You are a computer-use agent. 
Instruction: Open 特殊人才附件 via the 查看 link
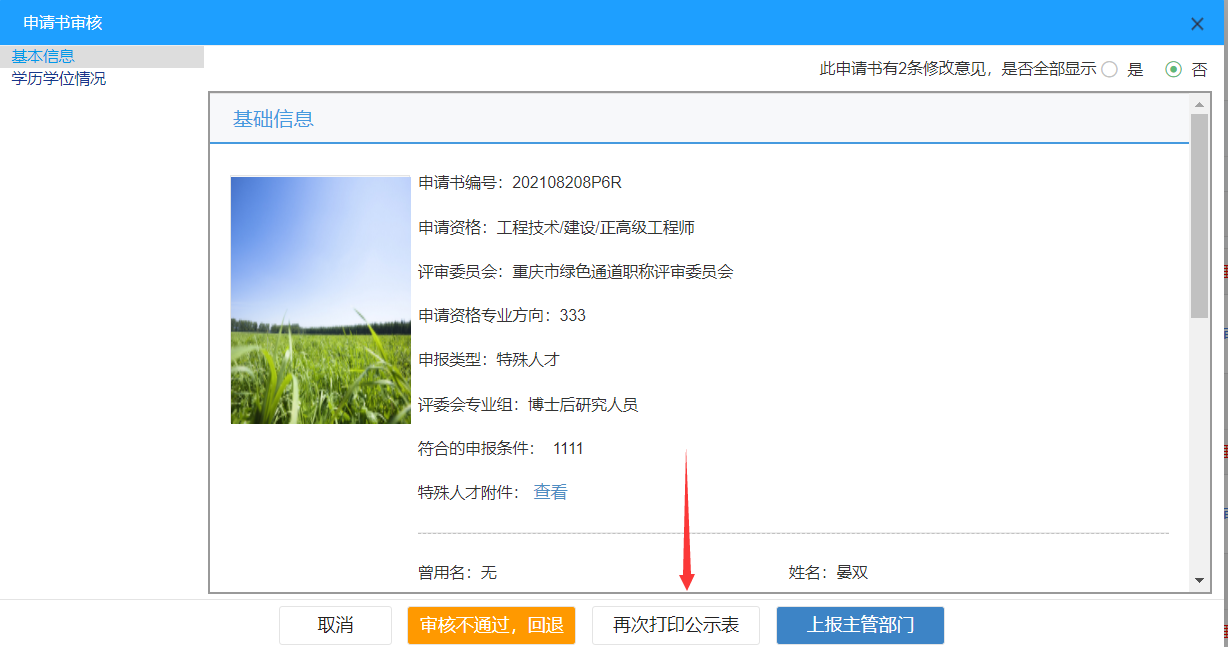click(x=549, y=492)
